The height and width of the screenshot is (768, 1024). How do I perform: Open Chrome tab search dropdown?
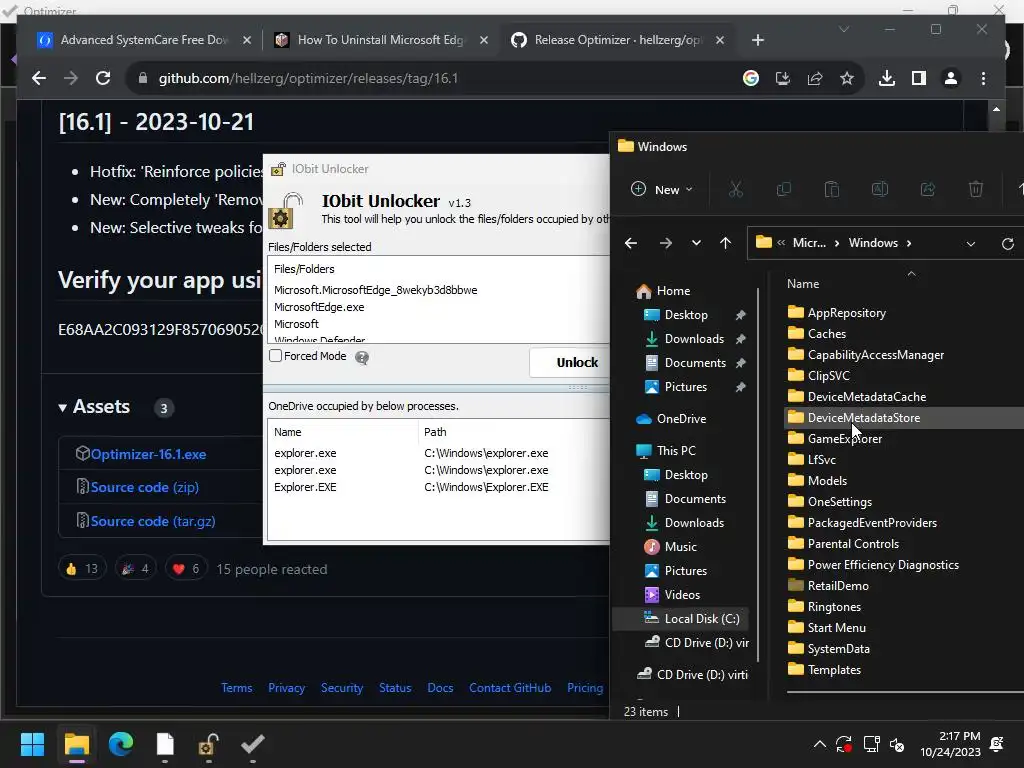coord(844,29)
